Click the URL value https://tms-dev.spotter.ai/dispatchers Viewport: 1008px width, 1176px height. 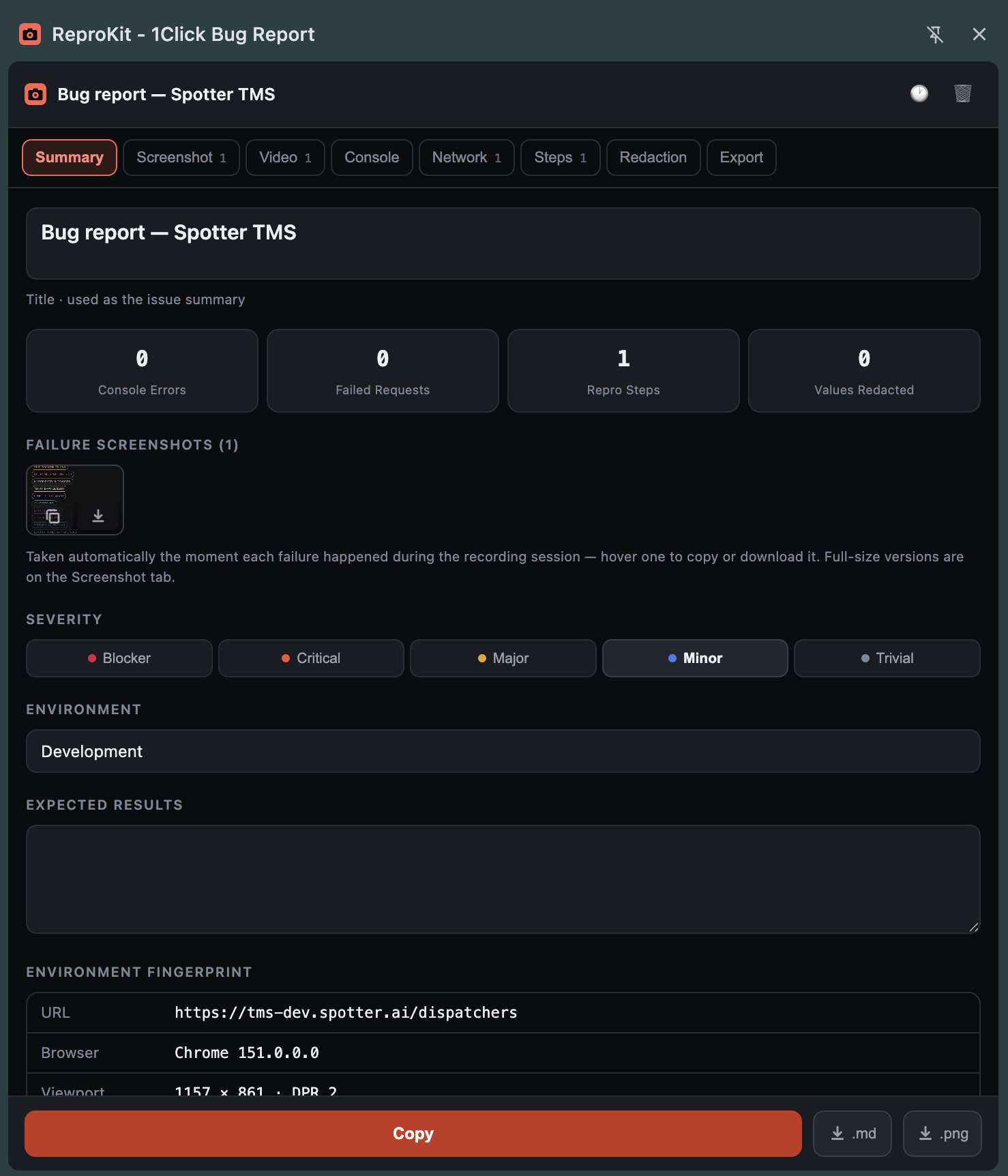point(346,1013)
